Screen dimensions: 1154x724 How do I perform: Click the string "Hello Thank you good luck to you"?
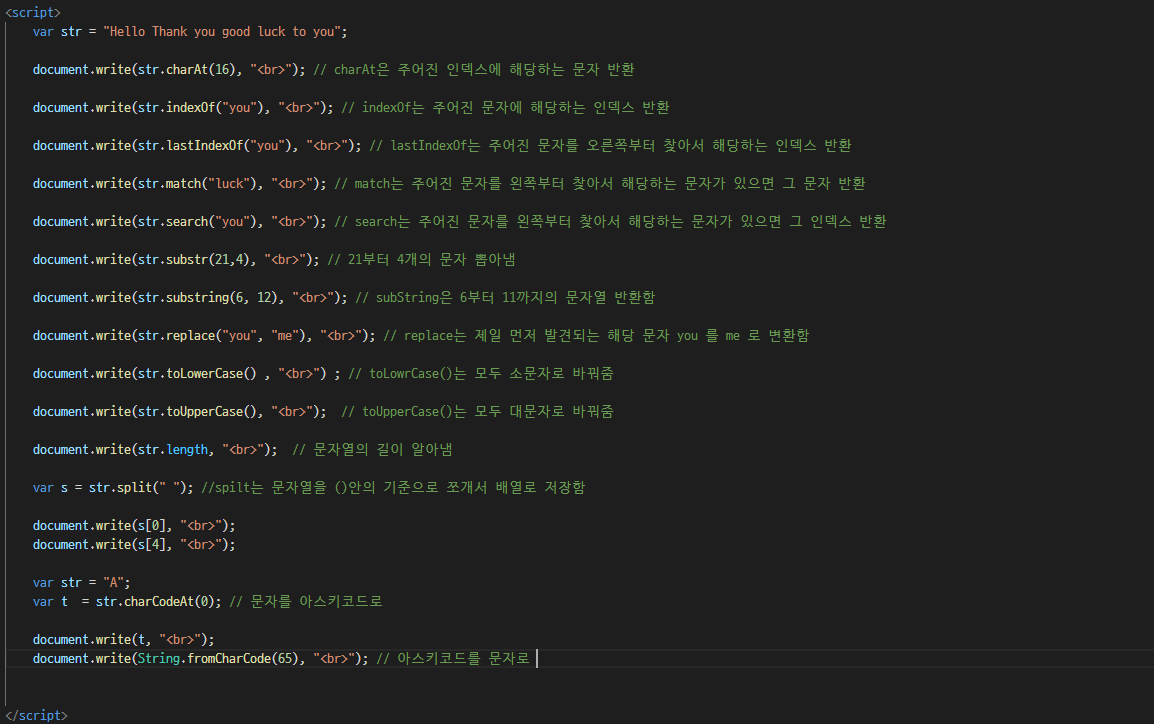tap(222, 32)
